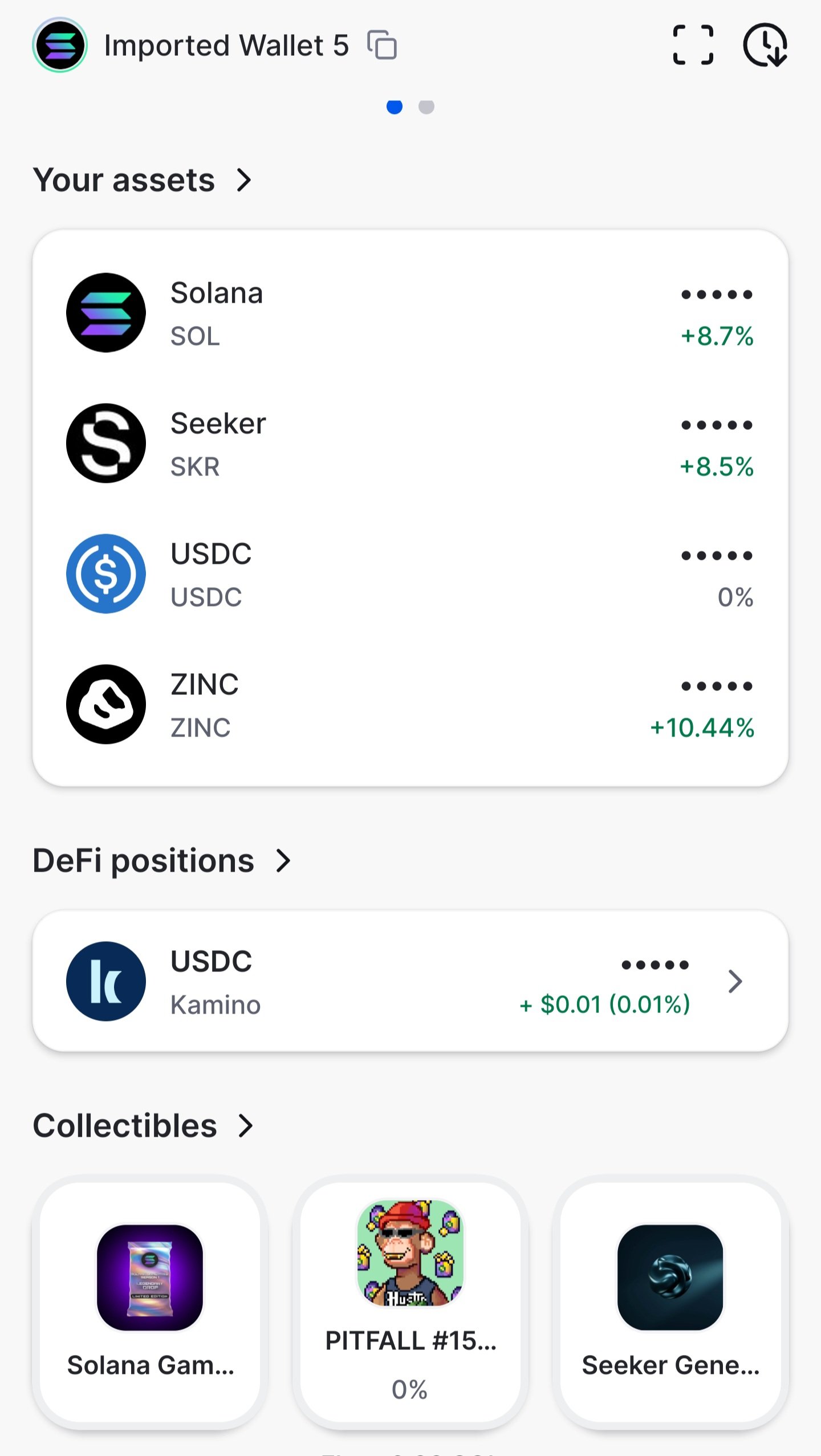The image size is (821, 1456).
Task: Open transaction history clock icon
Action: click(765, 45)
